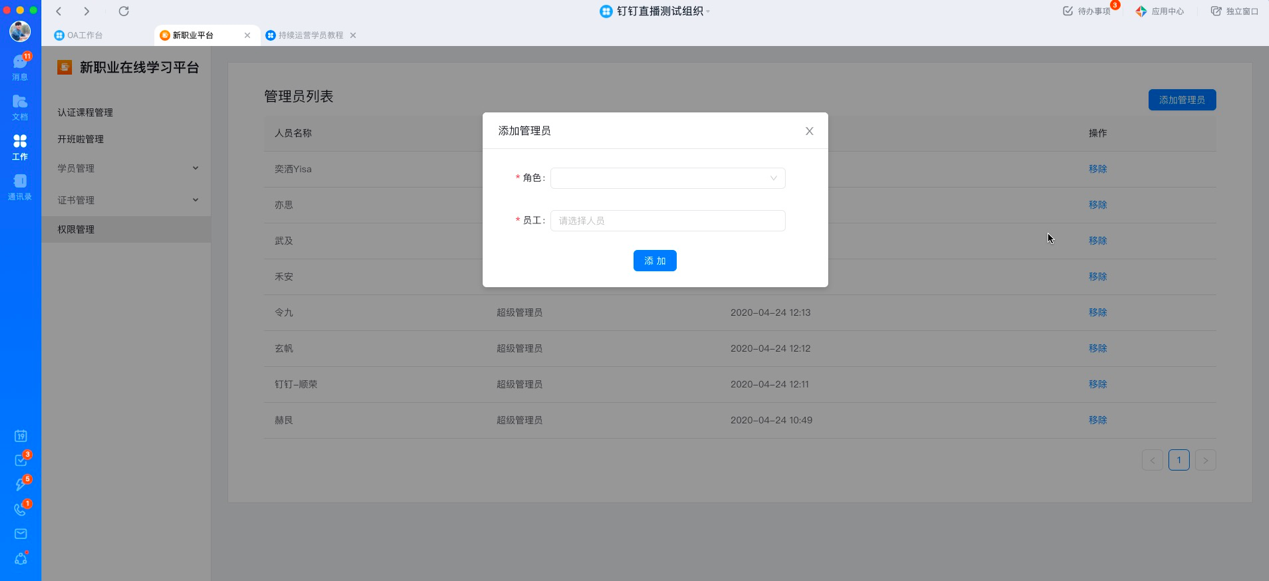Switch to the OA工作台 tab
Screen dimensions: 1269x581
85,35
